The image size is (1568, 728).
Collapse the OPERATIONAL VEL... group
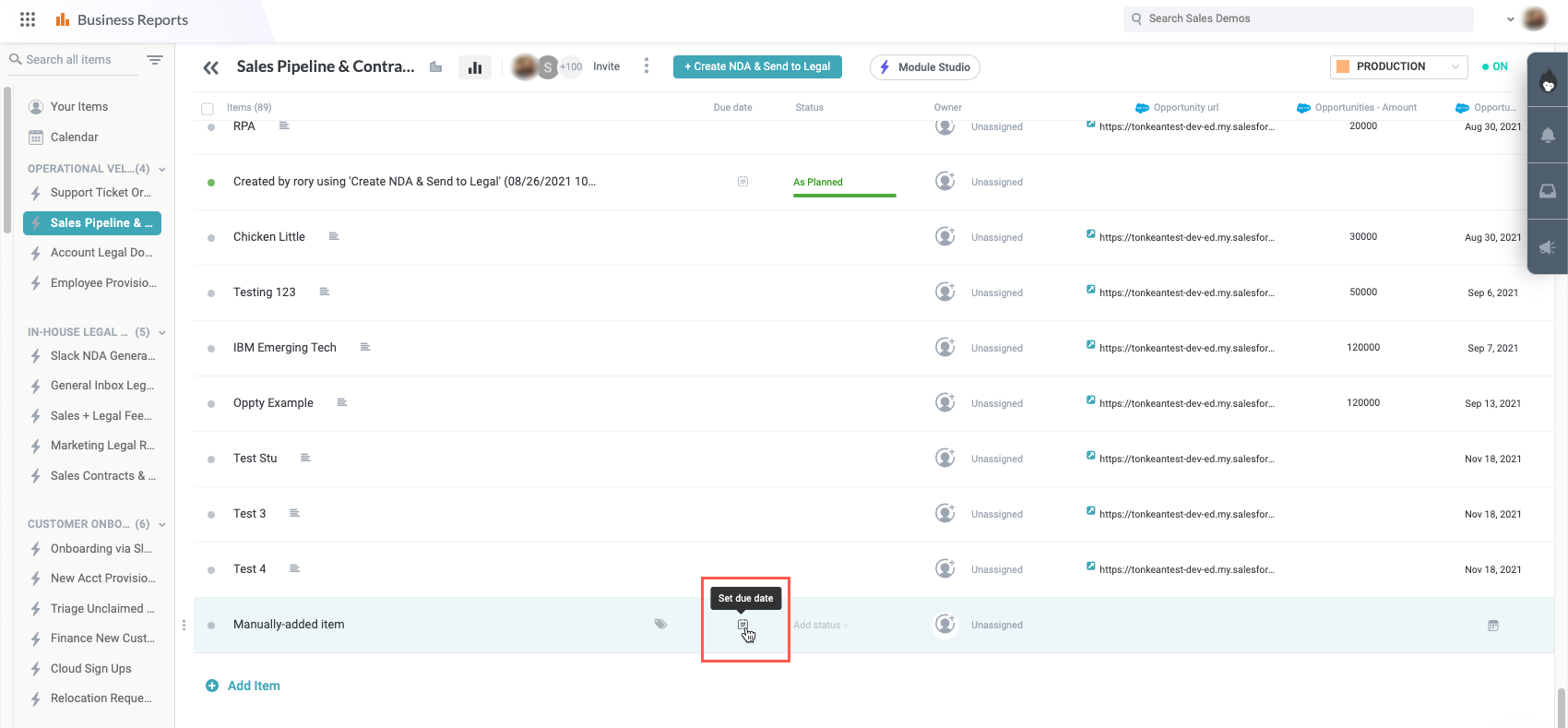162,169
